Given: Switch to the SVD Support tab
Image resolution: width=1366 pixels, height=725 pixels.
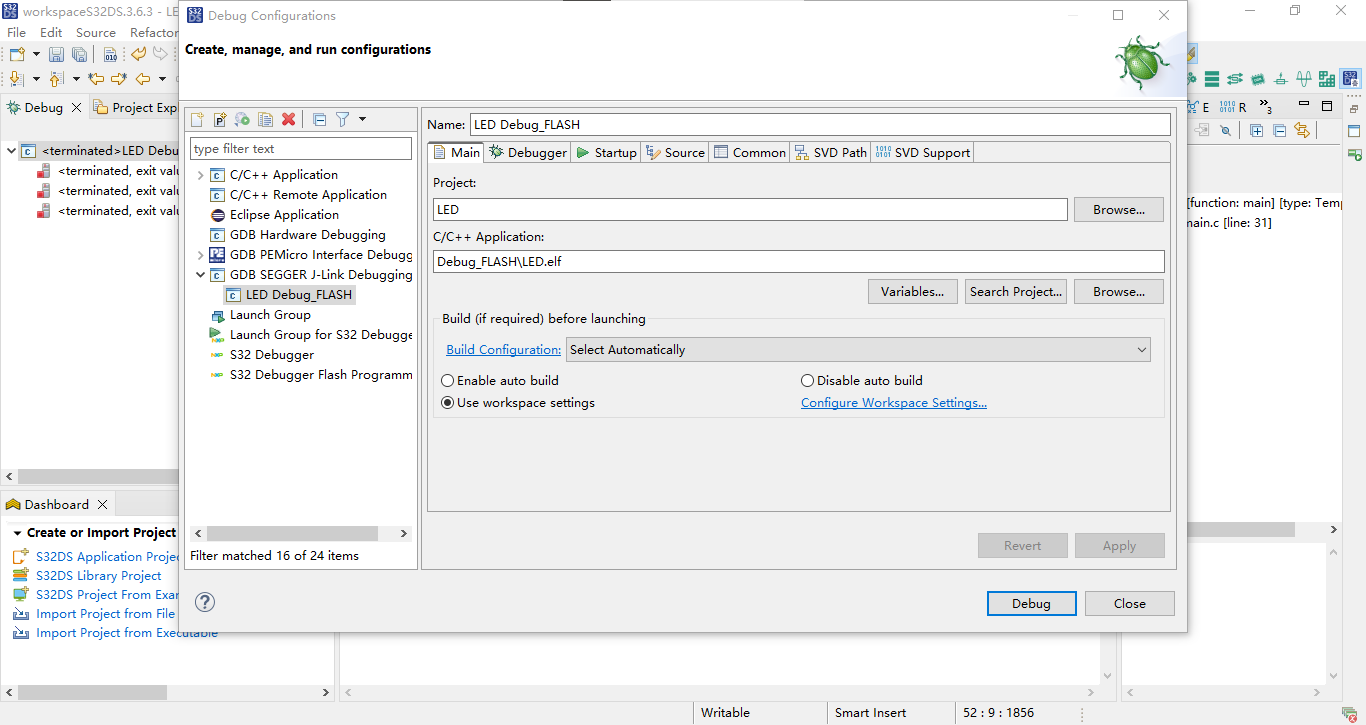Looking at the screenshot, I should [x=922, y=153].
